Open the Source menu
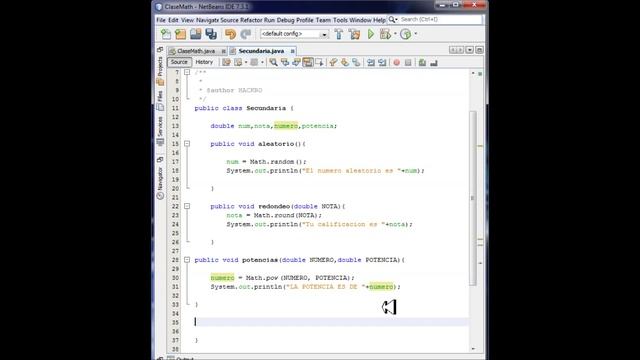The image size is (640, 360). coord(229,20)
